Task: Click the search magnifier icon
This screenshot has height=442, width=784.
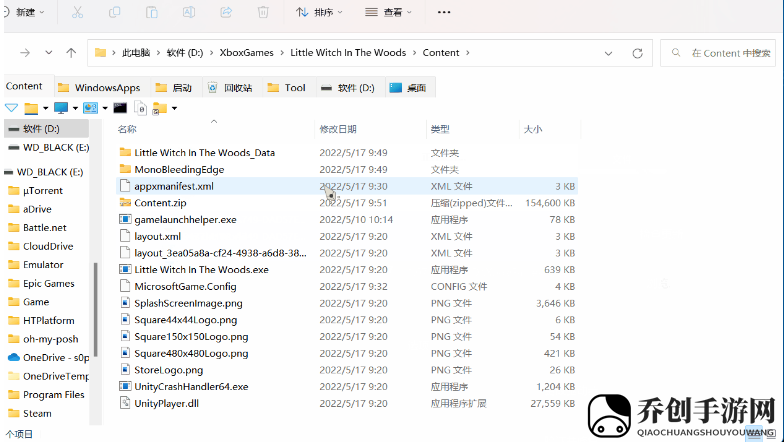Action: point(676,52)
